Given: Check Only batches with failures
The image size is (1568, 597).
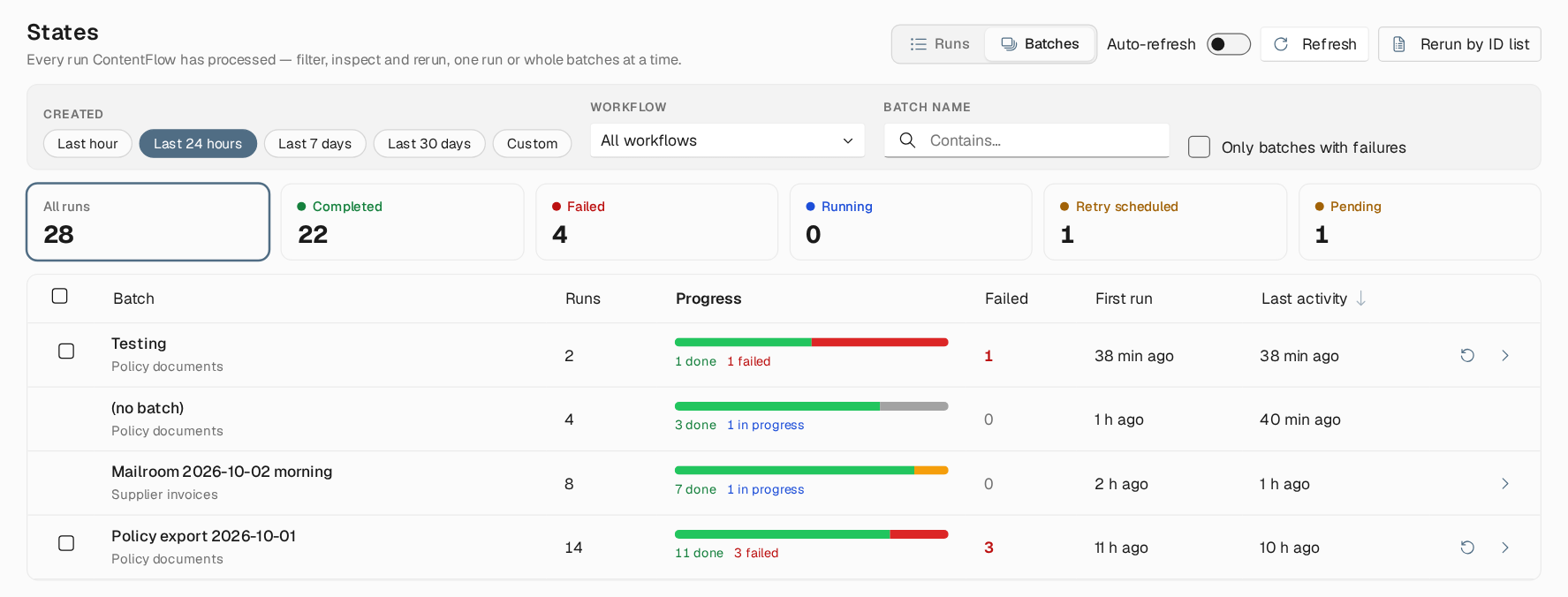Looking at the screenshot, I should tap(1199, 147).
